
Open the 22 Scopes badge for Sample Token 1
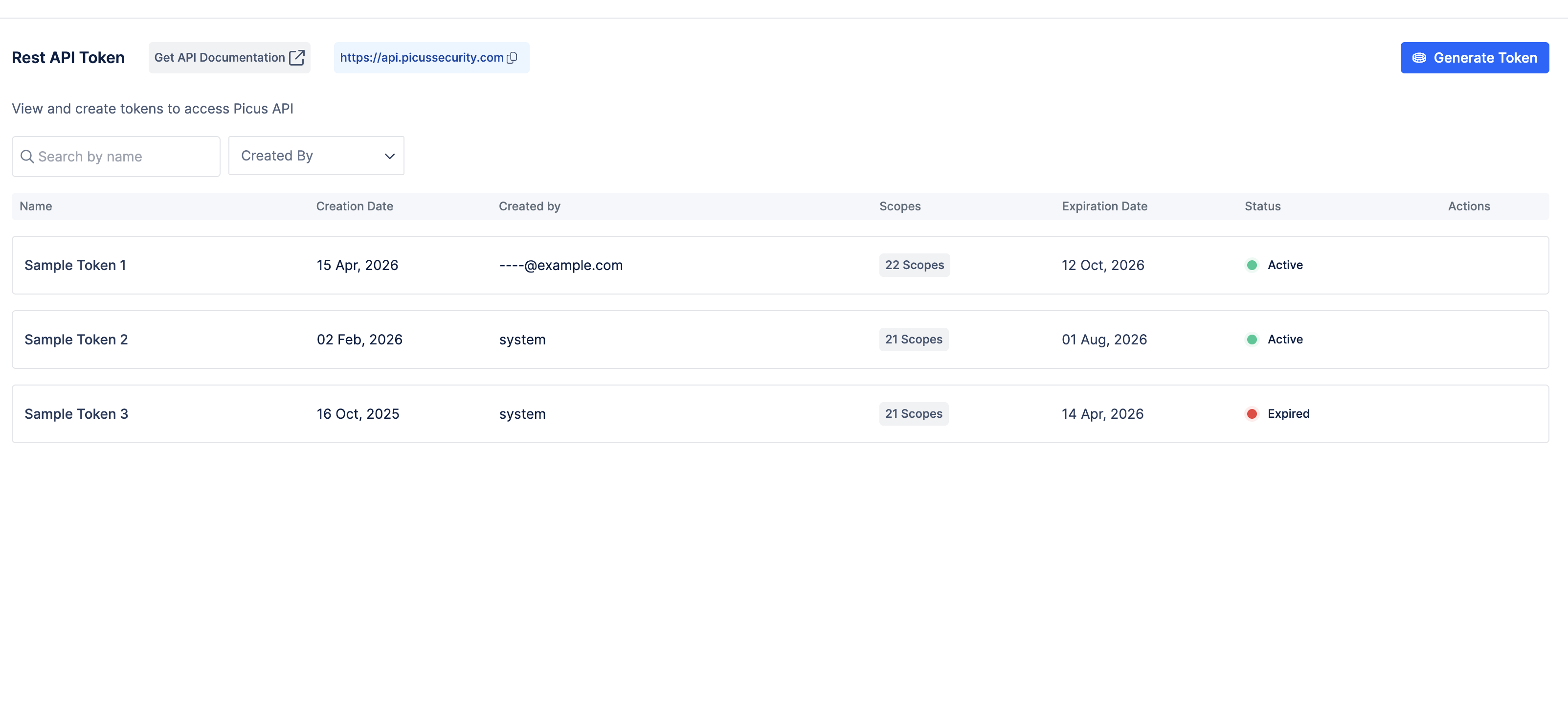click(x=914, y=266)
